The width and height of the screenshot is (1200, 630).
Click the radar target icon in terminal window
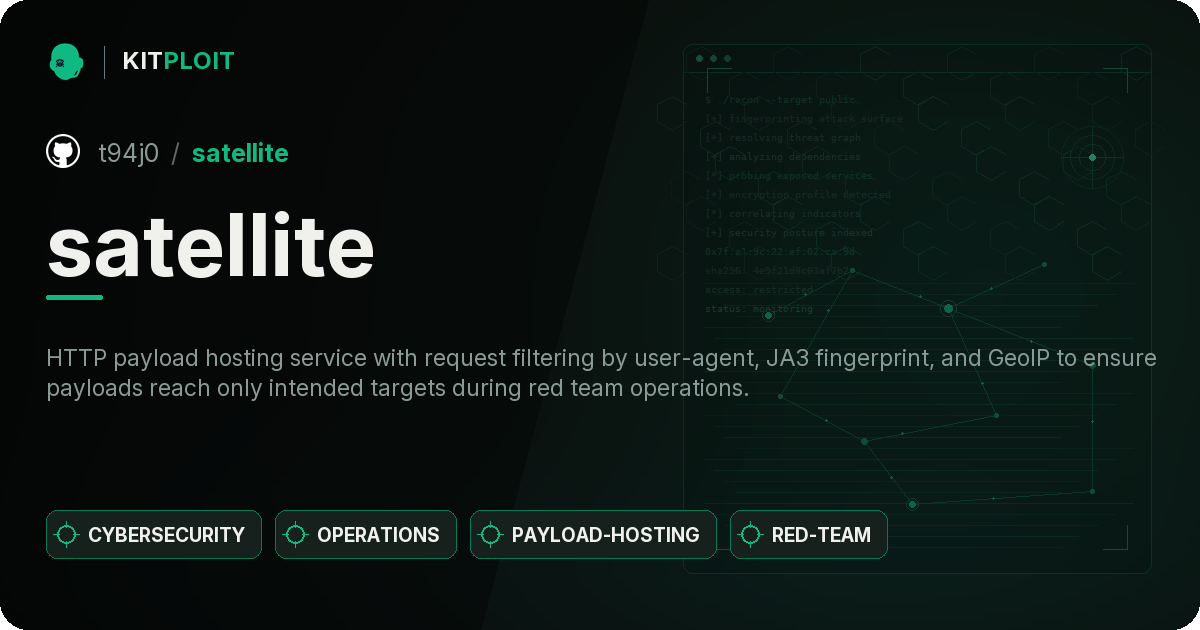point(1092,157)
